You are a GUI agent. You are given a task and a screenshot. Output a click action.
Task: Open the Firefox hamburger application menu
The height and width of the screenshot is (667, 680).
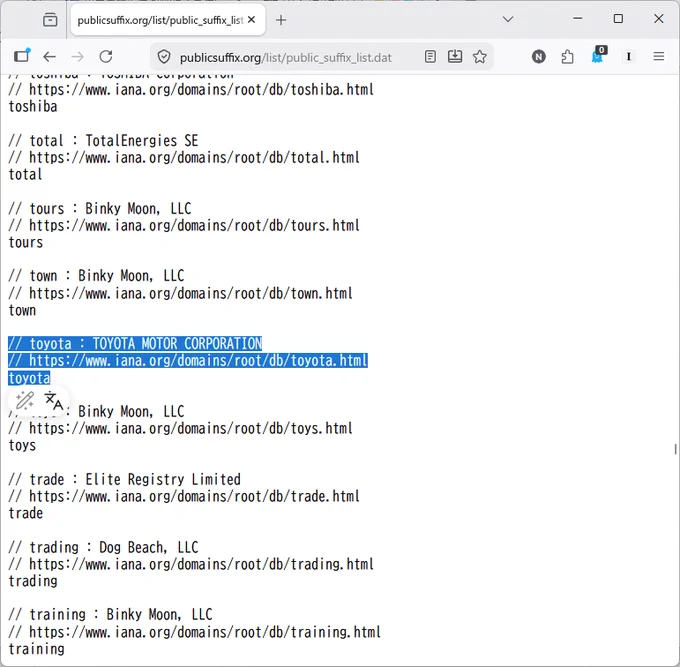(x=659, y=57)
